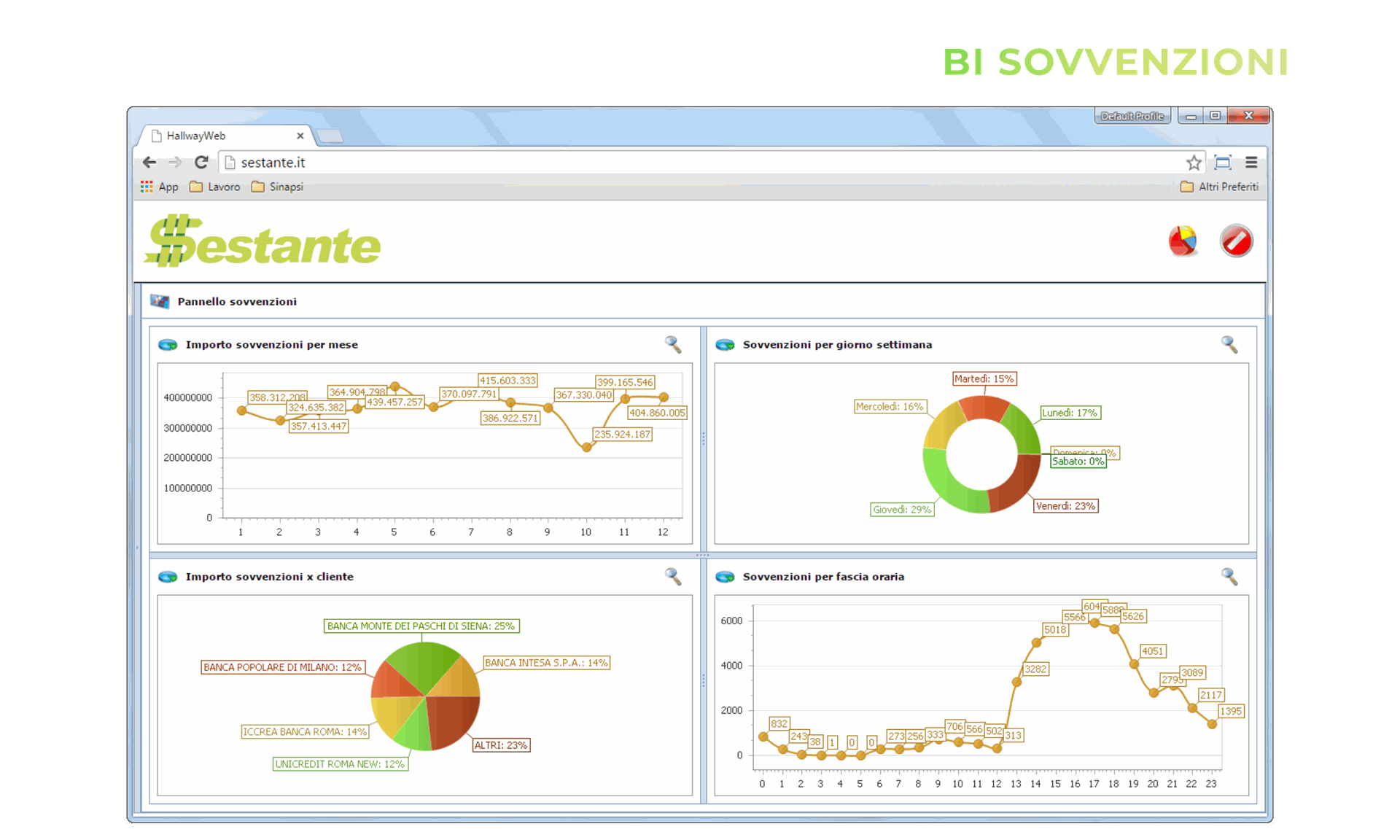
Task: Close the HallwayWeb tab
Action: [x=300, y=136]
